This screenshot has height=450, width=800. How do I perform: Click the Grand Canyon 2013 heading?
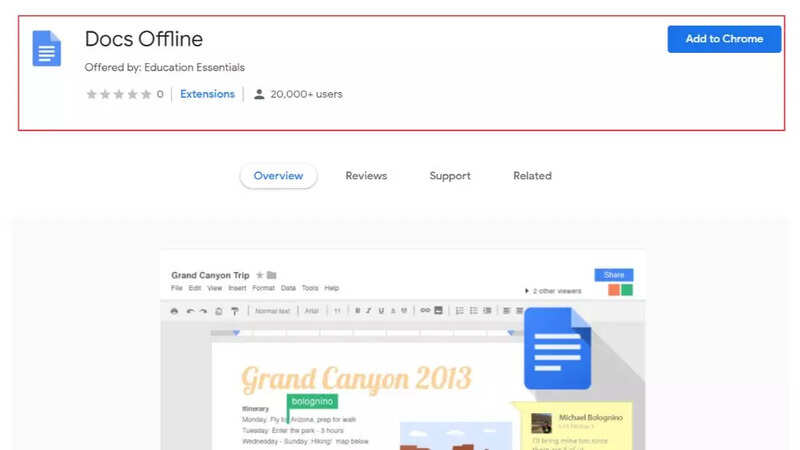click(x=356, y=379)
